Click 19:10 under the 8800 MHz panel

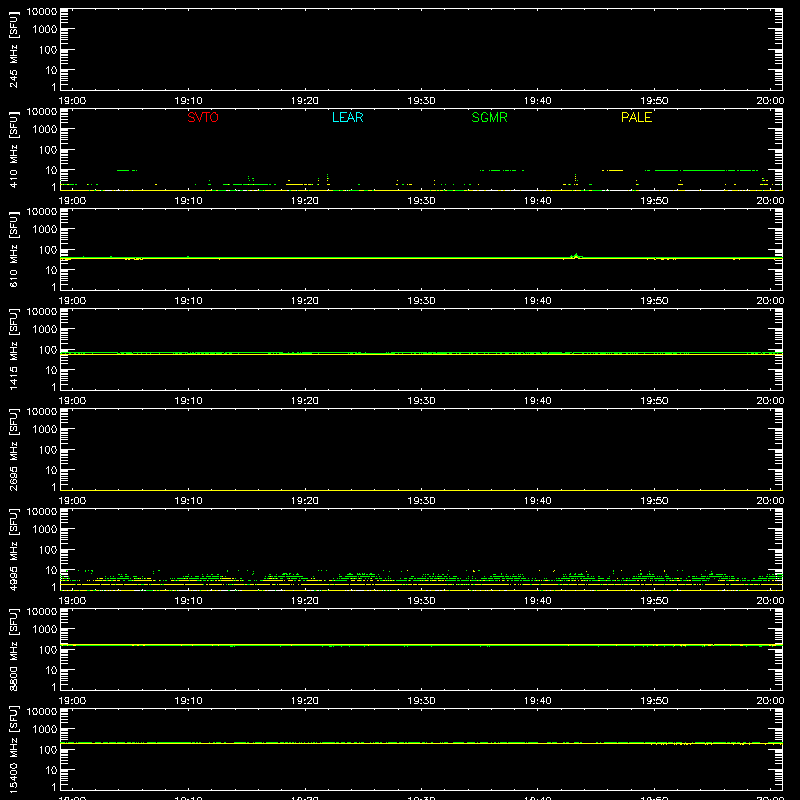(x=188, y=701)
